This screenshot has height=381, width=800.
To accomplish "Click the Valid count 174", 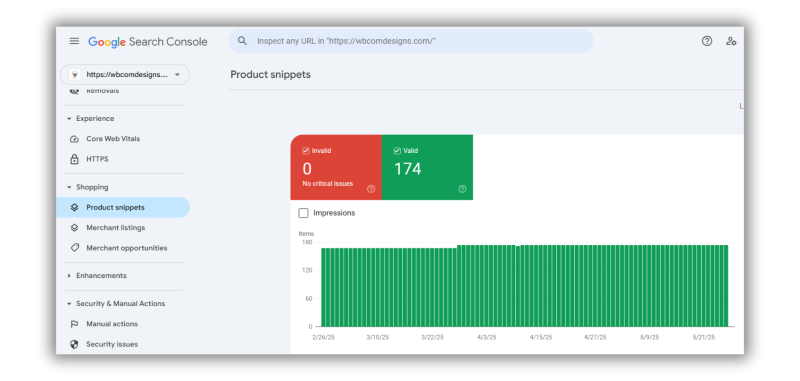I will click(408, 169).
